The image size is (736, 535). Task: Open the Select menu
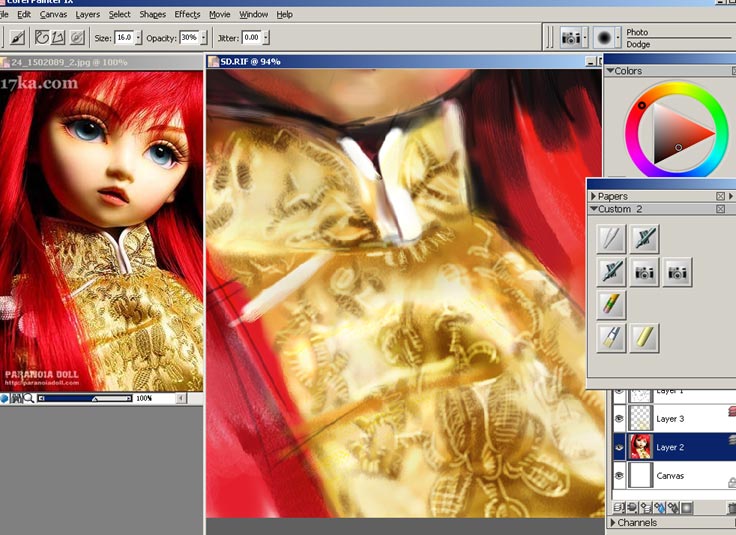(120, 15)
